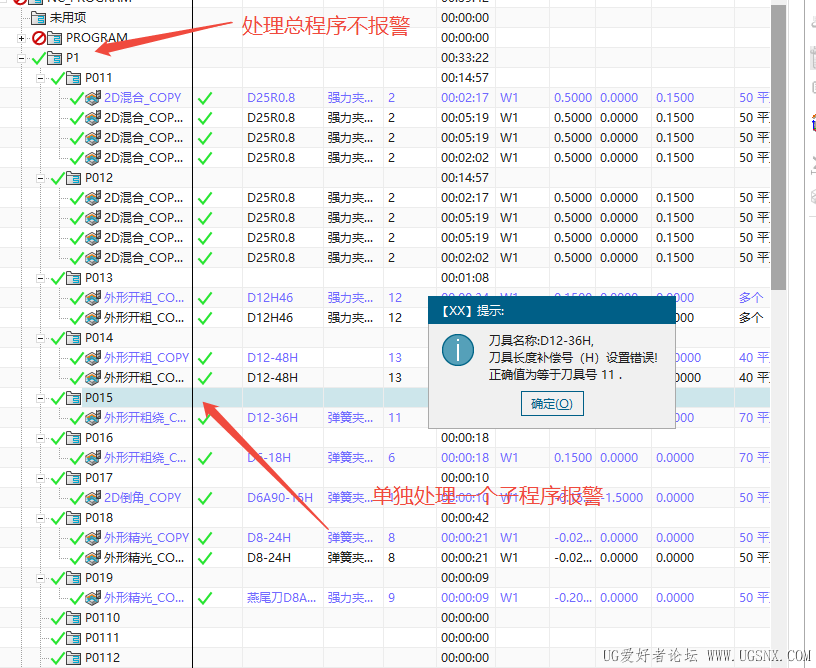Click the 未用项 tree item
This screenshot has height=668, width=816.
(68, 18)
